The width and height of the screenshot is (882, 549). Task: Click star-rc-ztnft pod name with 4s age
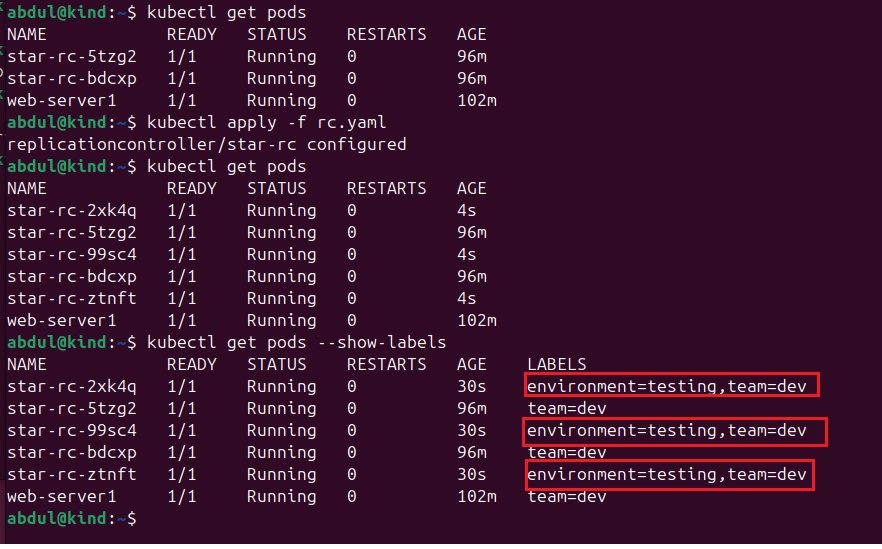(x=71, y=298)
